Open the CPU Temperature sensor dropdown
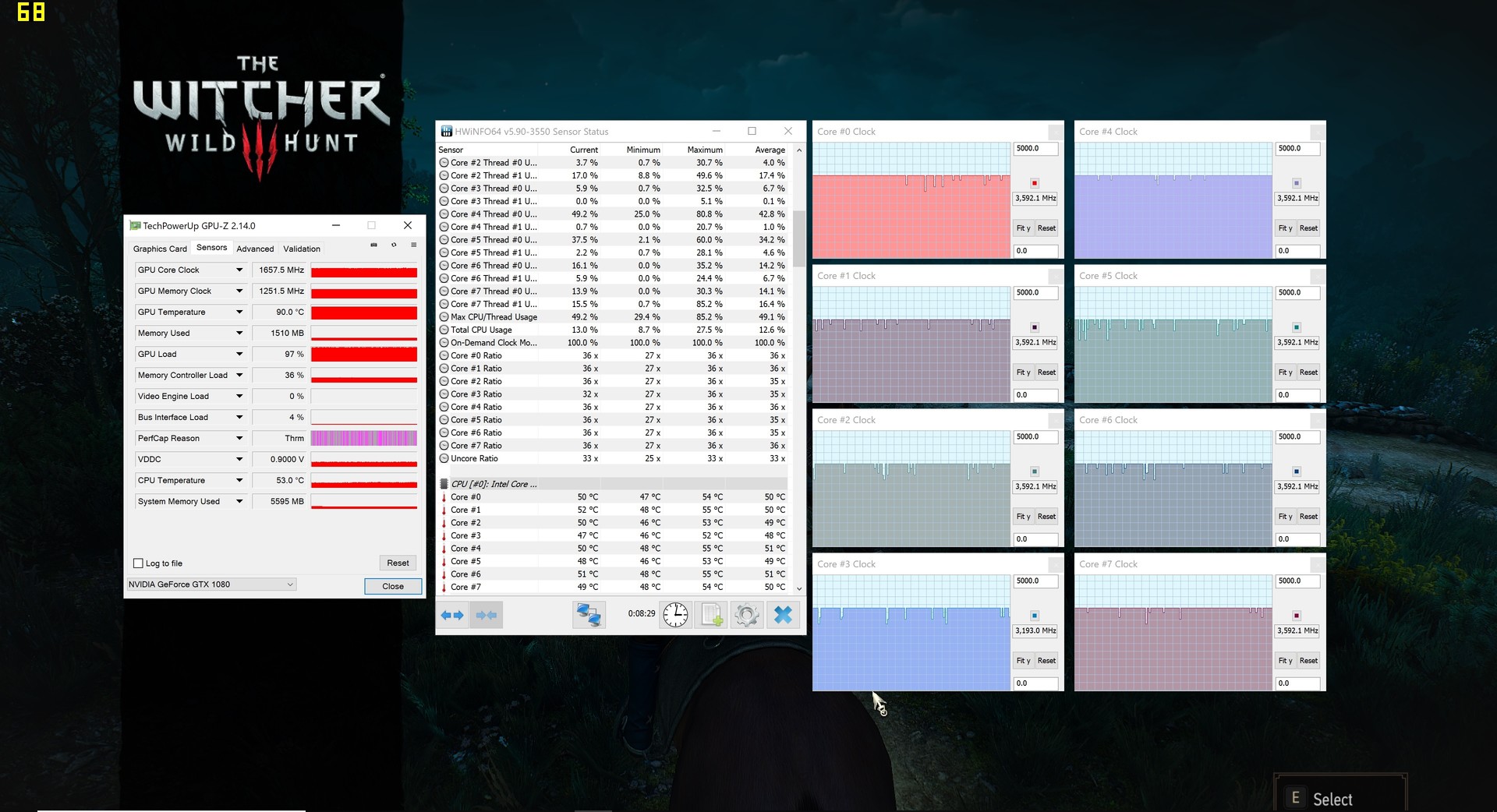1497x812 pixels. 239,480
